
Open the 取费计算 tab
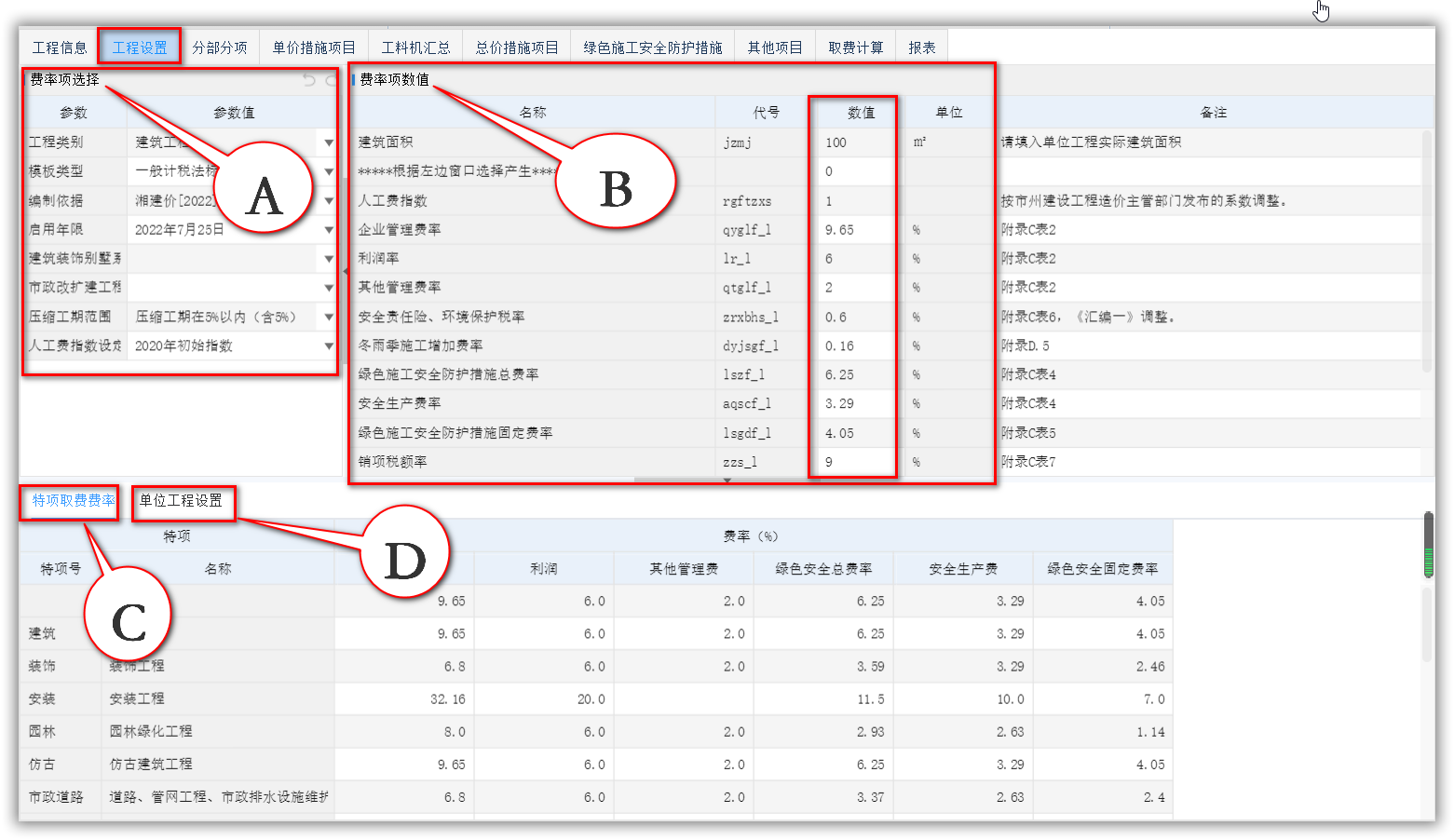coord(855,47)
